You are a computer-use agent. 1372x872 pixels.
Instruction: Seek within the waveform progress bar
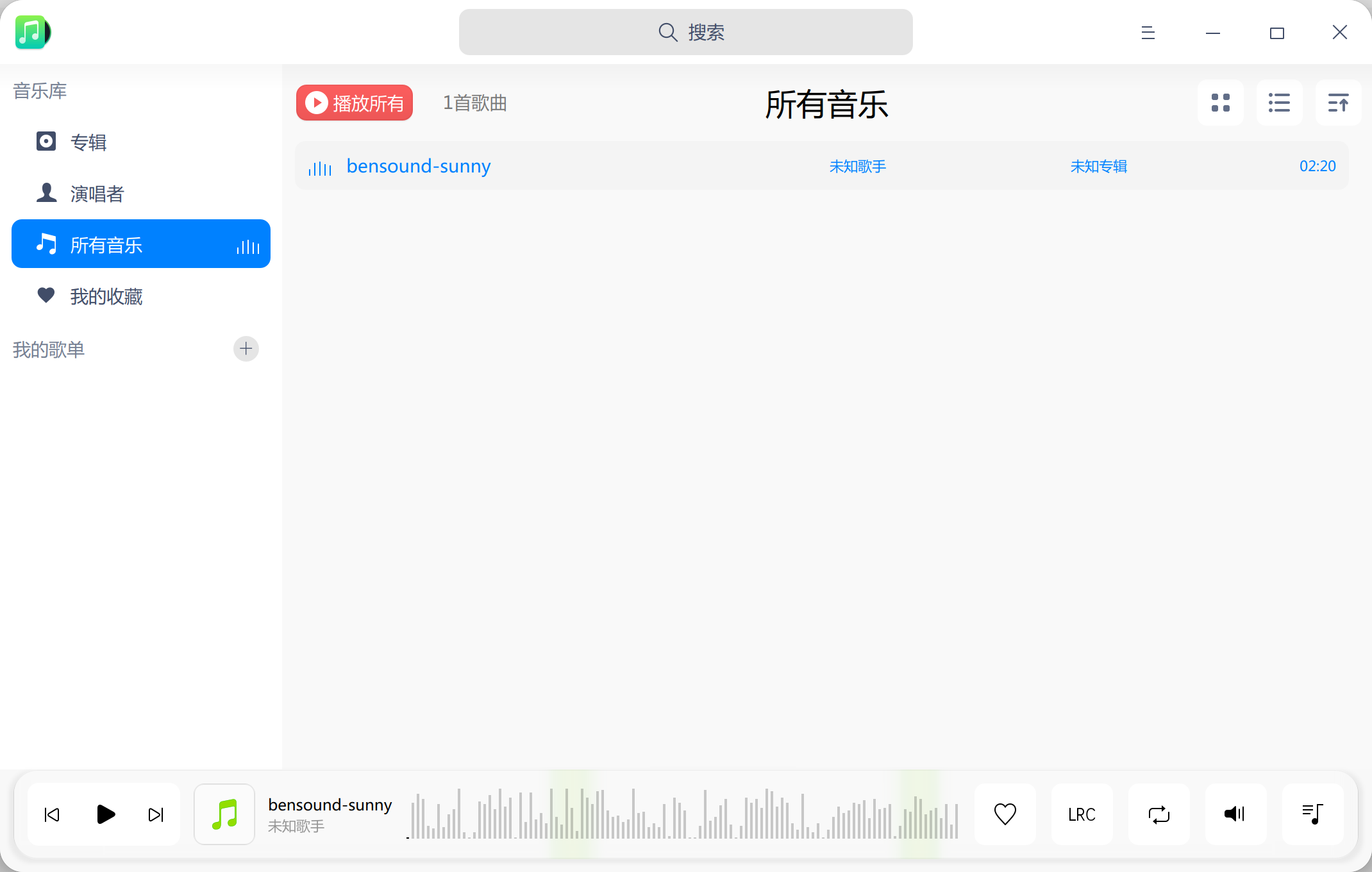(x=683, y=814)
